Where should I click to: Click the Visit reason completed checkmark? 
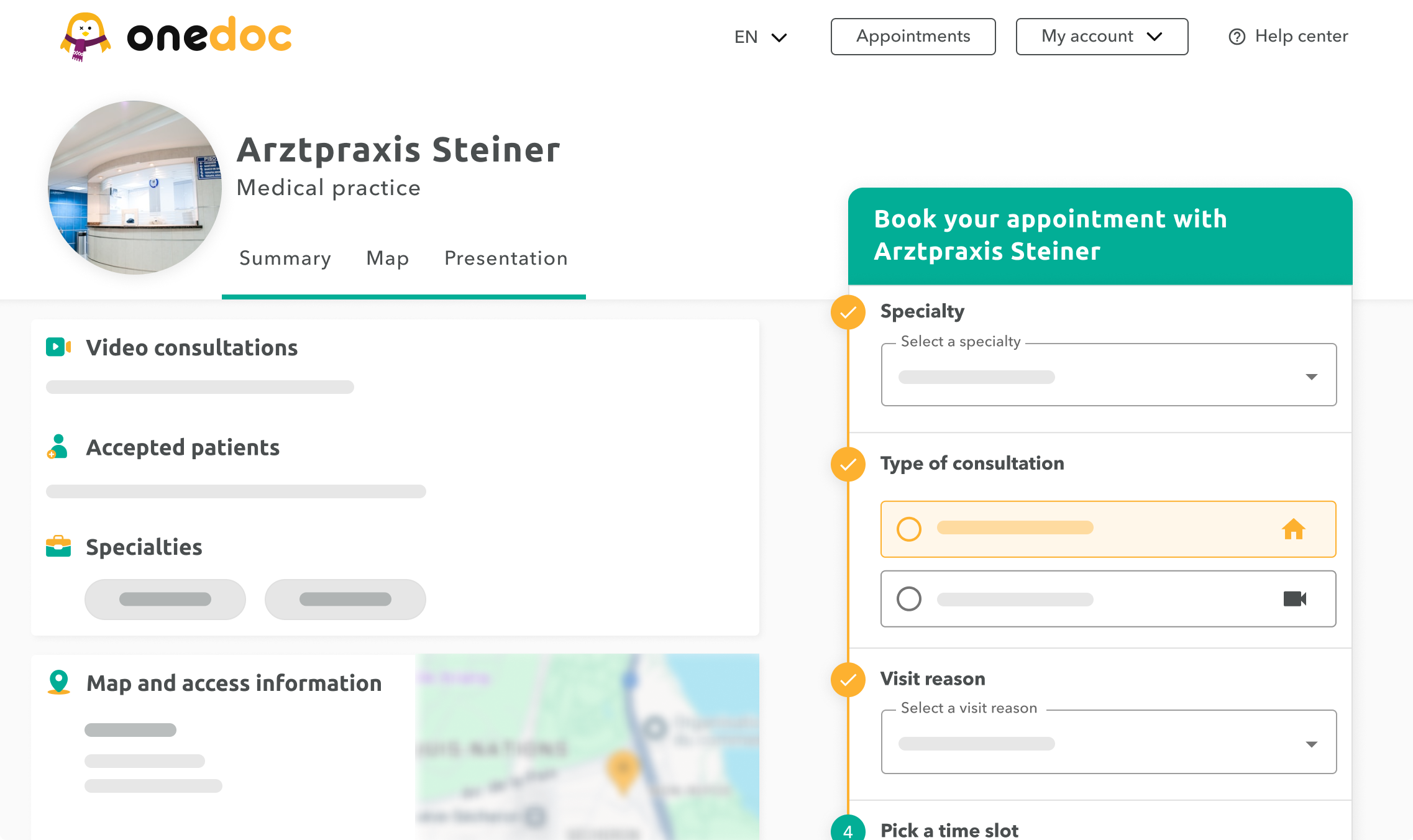pos(848,680)
